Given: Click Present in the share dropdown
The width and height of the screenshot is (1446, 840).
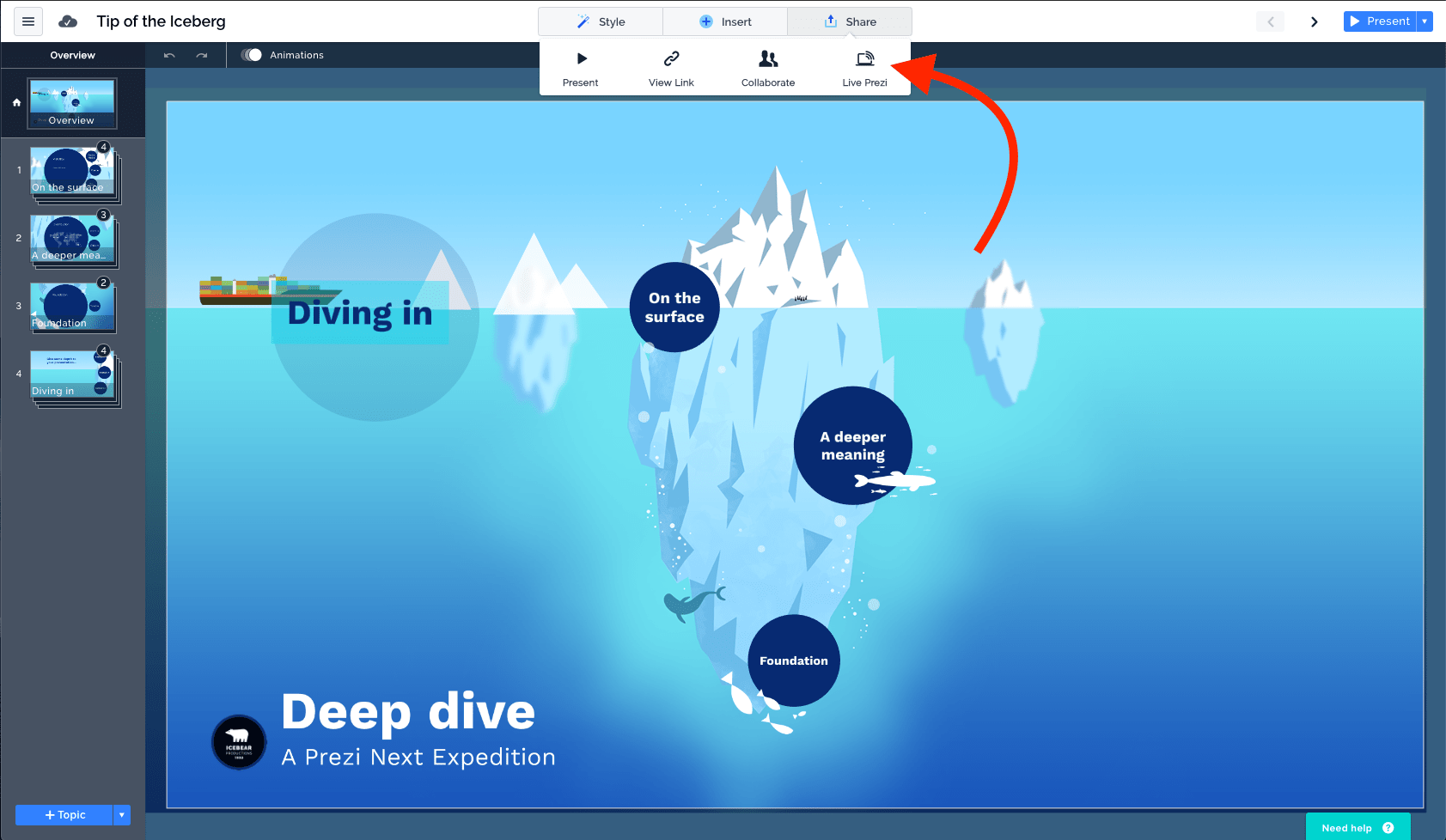Looking at the screenshot, I should [x=581, y=69].
